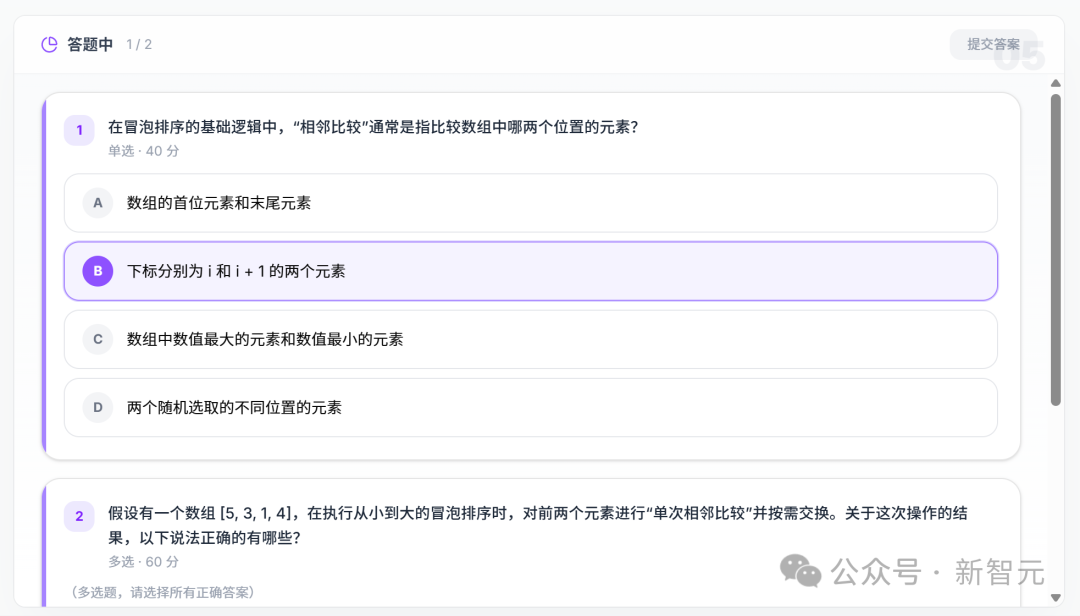Screen dimensions: 1080x616
Task: Click the letter D circle icon
Action: coord(97,407)
